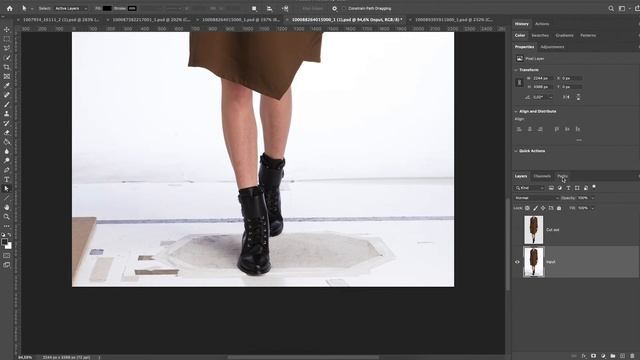Toggle link width and height proportions

(519, 82)
